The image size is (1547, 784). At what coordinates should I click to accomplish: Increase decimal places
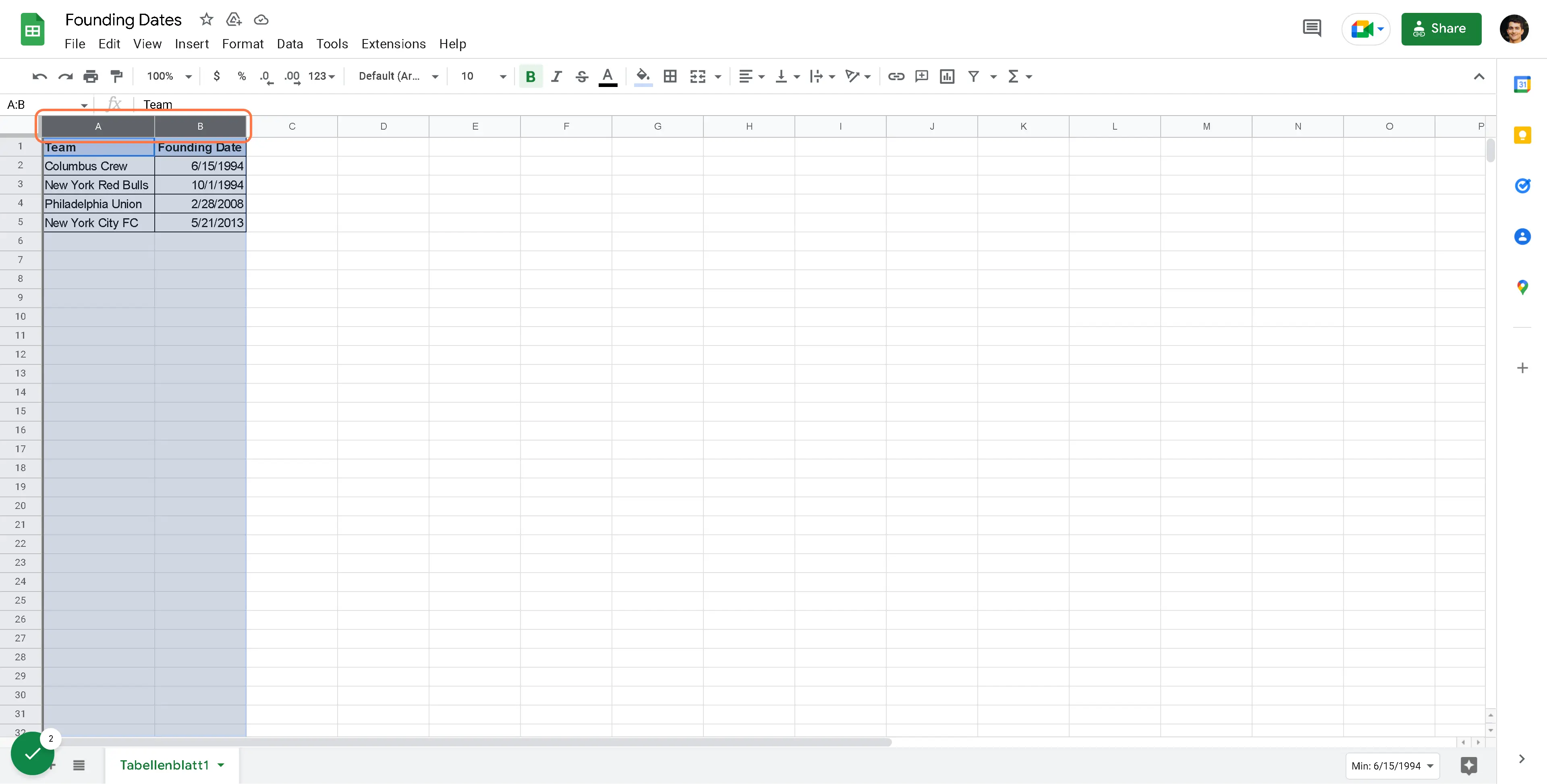point(292,76)
